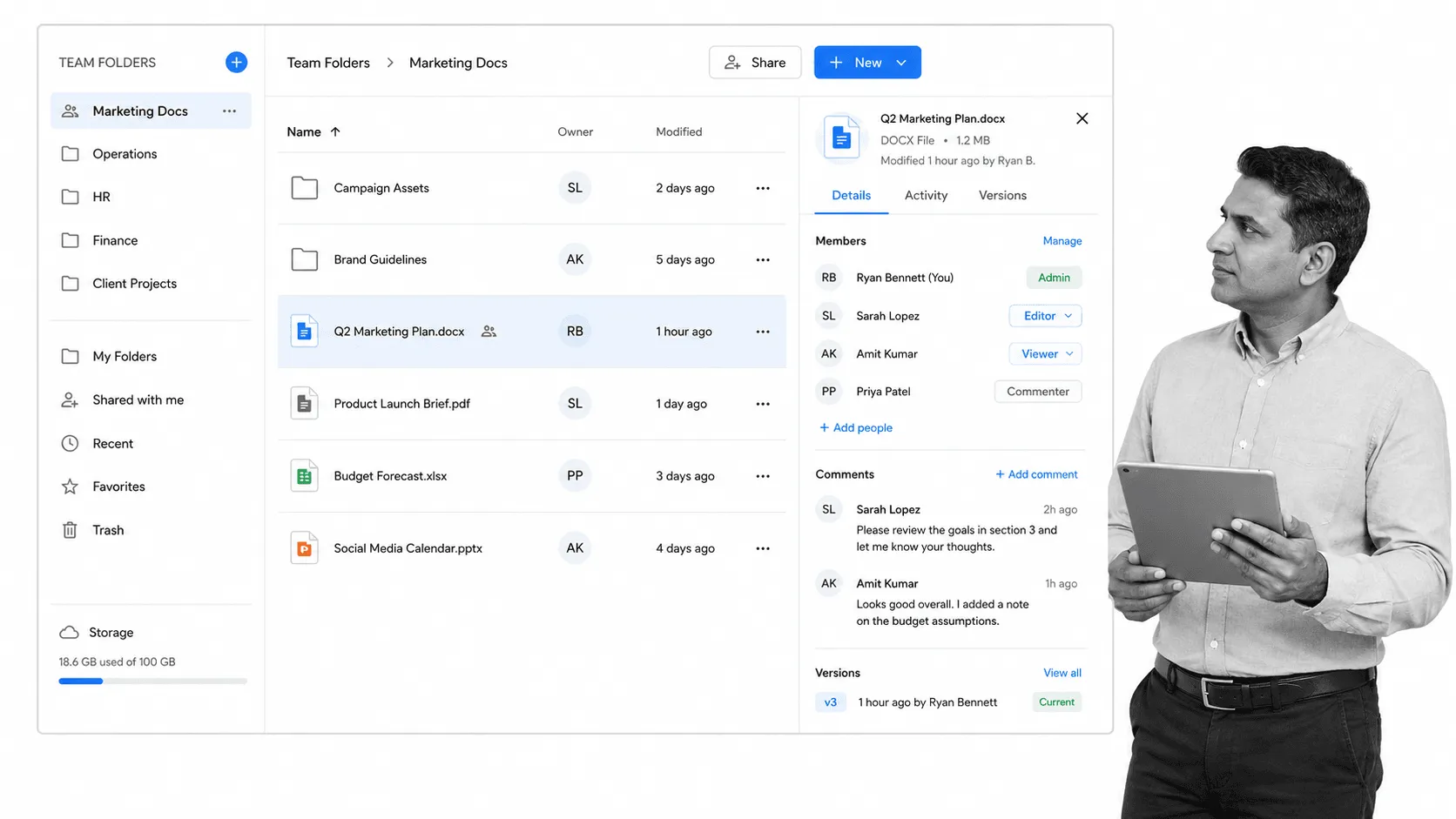Click the HR folder icon in sidebar
This screenshot has height=819, width=1456.
pos(71,197)
